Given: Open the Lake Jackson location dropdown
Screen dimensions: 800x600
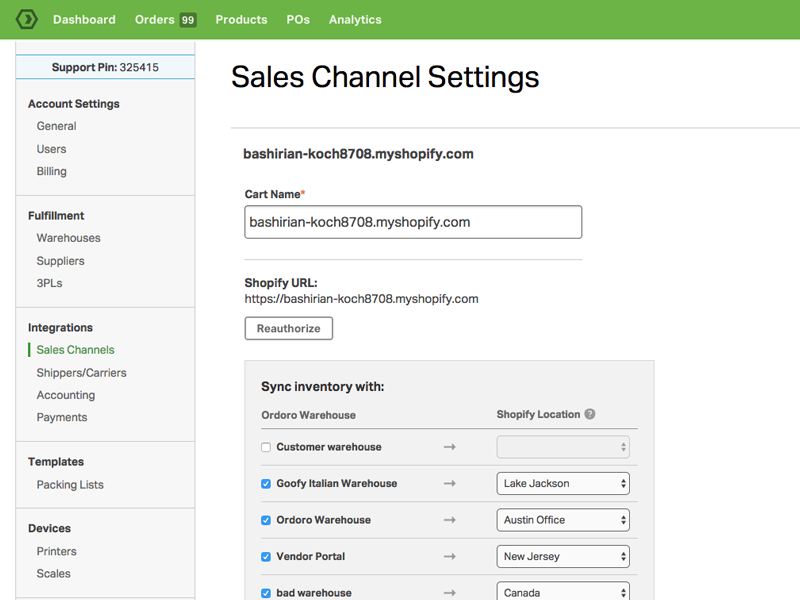Looking at the screenshot, I should tap(563, 484).
